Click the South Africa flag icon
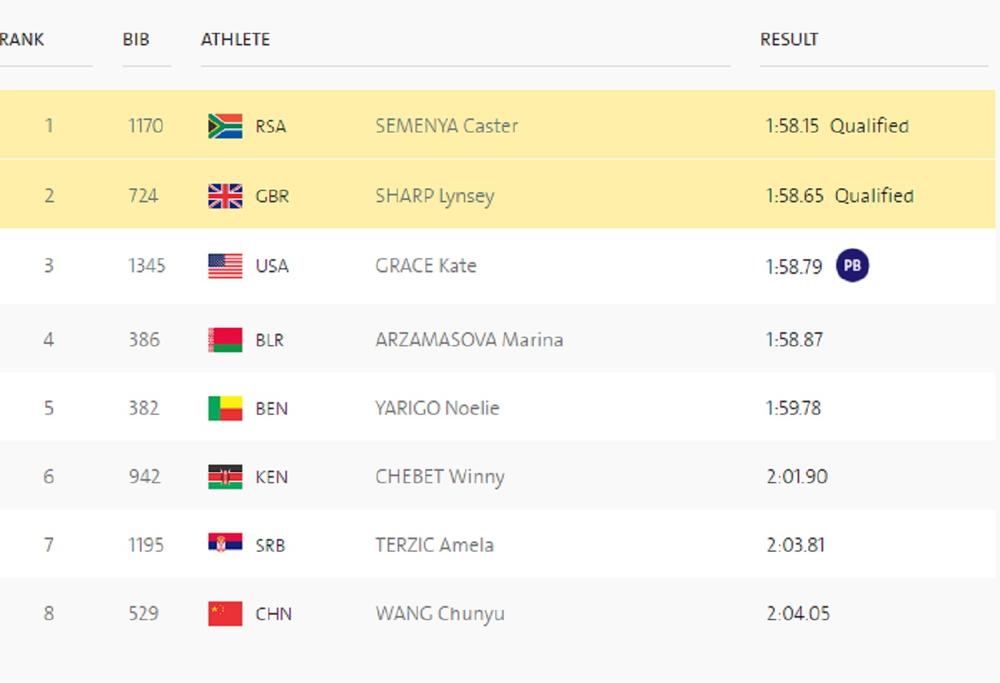Image resolution: width=1000 pixels, height=683 pixels. [x=225, y=126]
